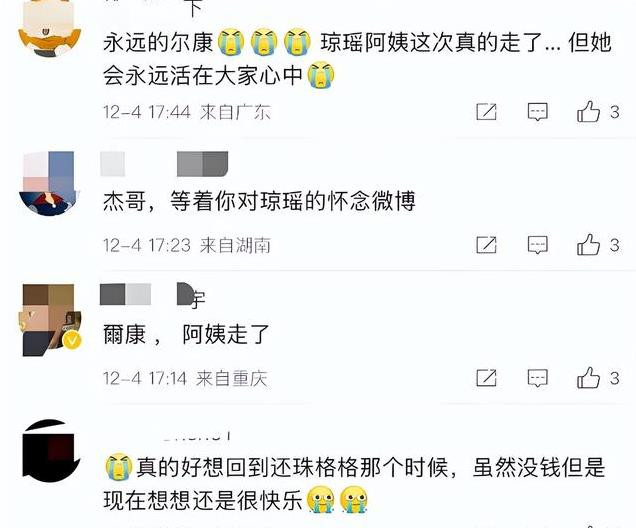Tap the timestamp 12-4 17:44 来自广东
The height and width of the screenshot is (528, 636).
(x=187, y=112)
